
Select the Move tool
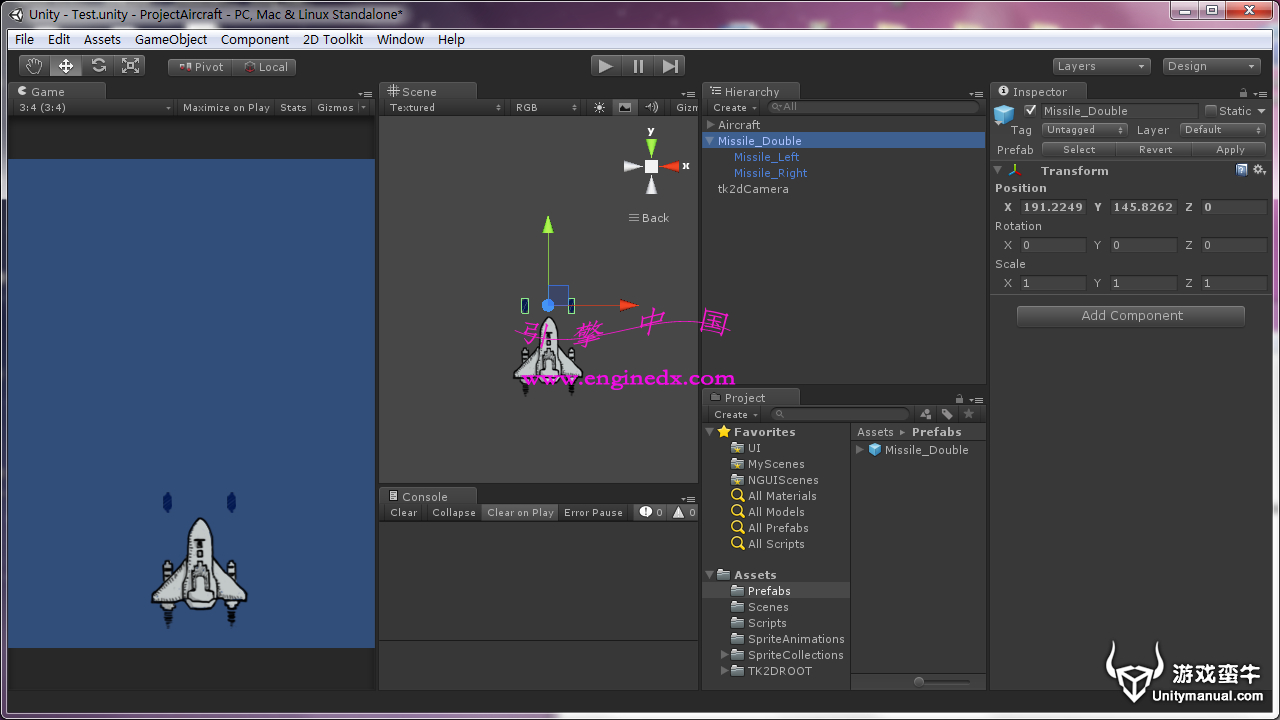[66, 66]
